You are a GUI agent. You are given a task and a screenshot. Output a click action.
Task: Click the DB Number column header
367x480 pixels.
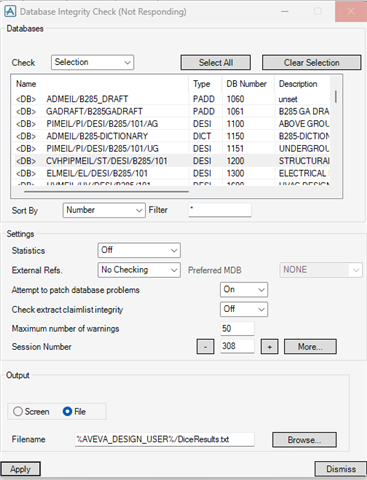point(248,84)
